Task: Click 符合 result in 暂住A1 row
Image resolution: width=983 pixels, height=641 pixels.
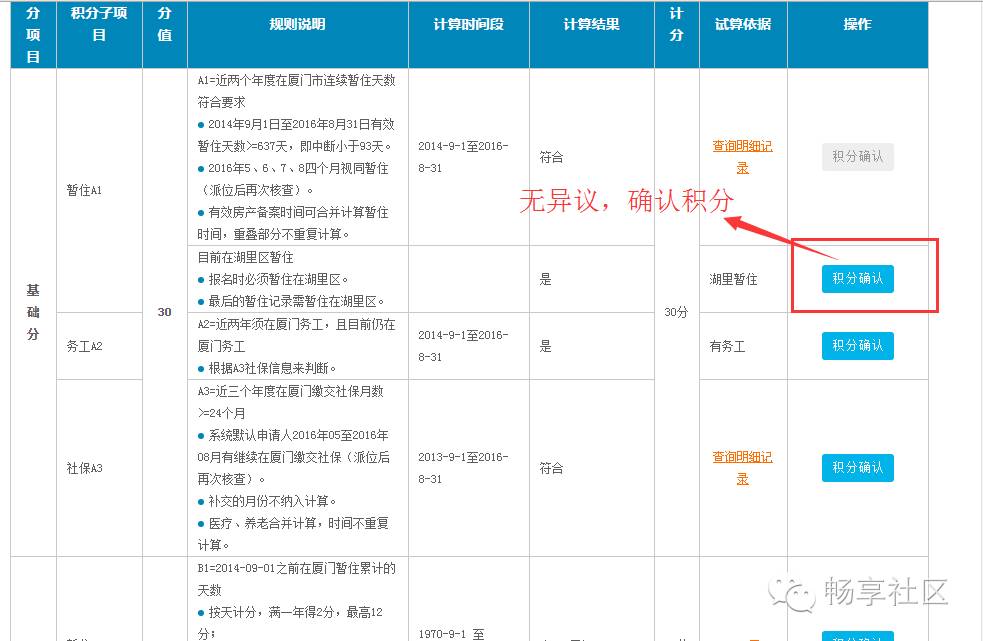Action: (552, 157)
